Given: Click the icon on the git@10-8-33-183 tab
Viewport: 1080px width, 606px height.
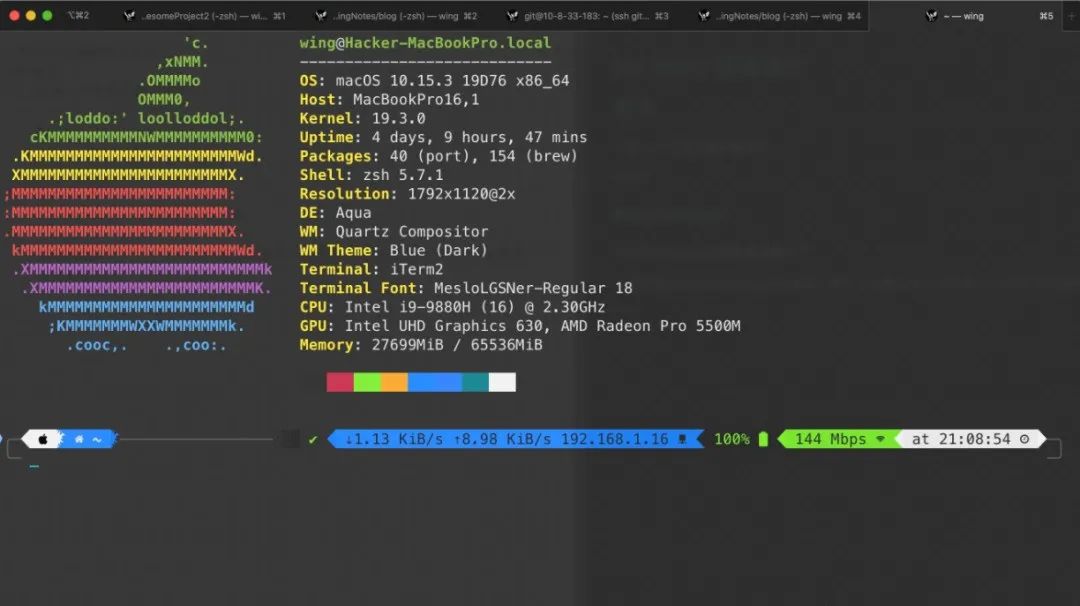Looking at the screenshot, I should click(512, 15).
